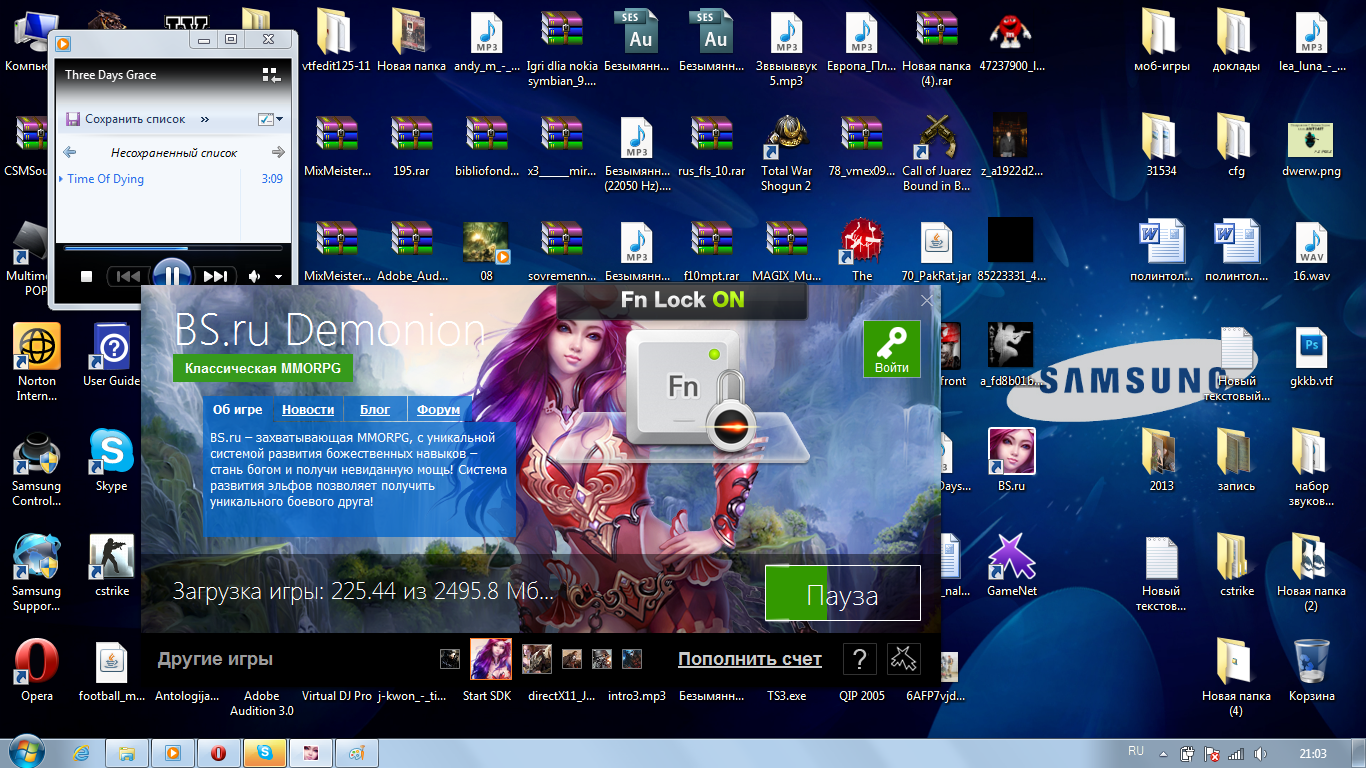Open the User Guide desktop icon

click(111, 354)
